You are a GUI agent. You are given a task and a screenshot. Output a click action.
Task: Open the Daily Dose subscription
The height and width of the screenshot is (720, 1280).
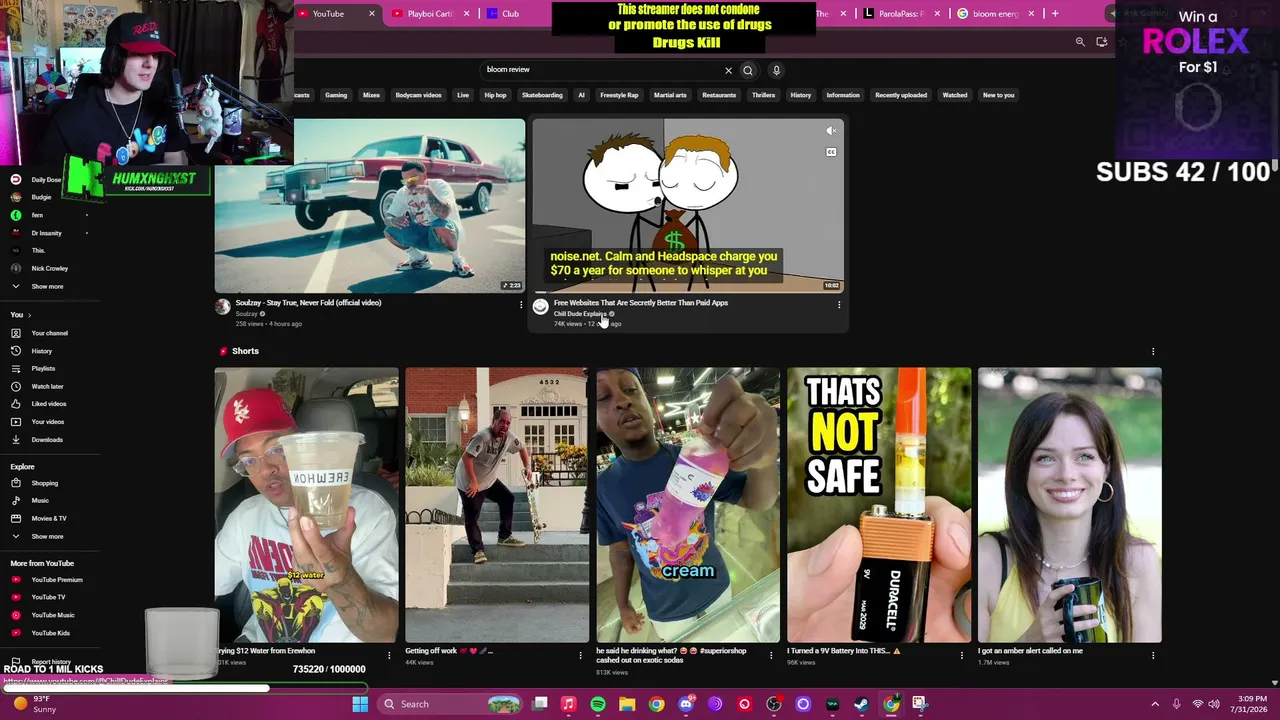pyautogui.click(x=45, y=180)
